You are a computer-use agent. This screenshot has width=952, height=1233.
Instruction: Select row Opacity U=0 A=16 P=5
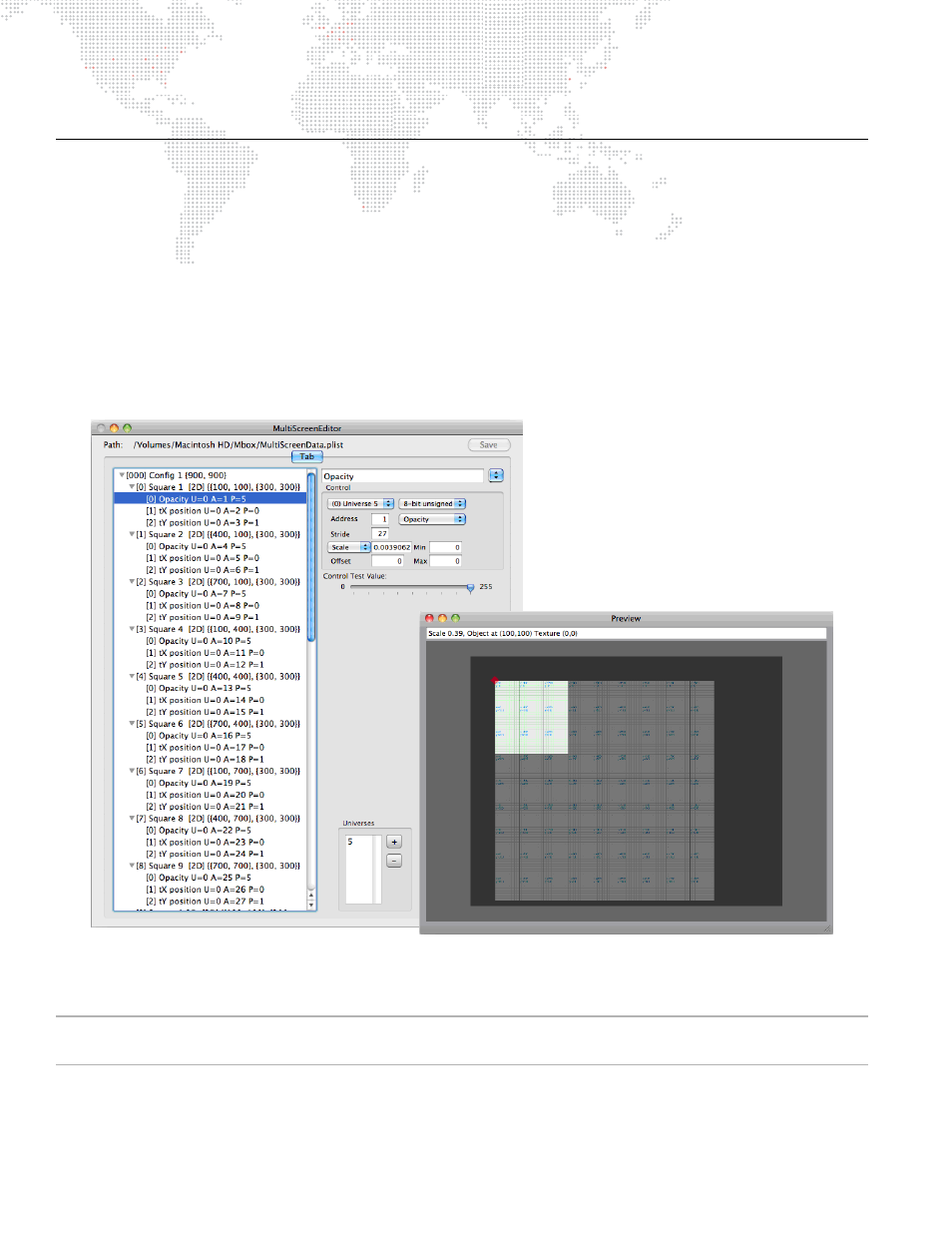(x=211, y=736)
